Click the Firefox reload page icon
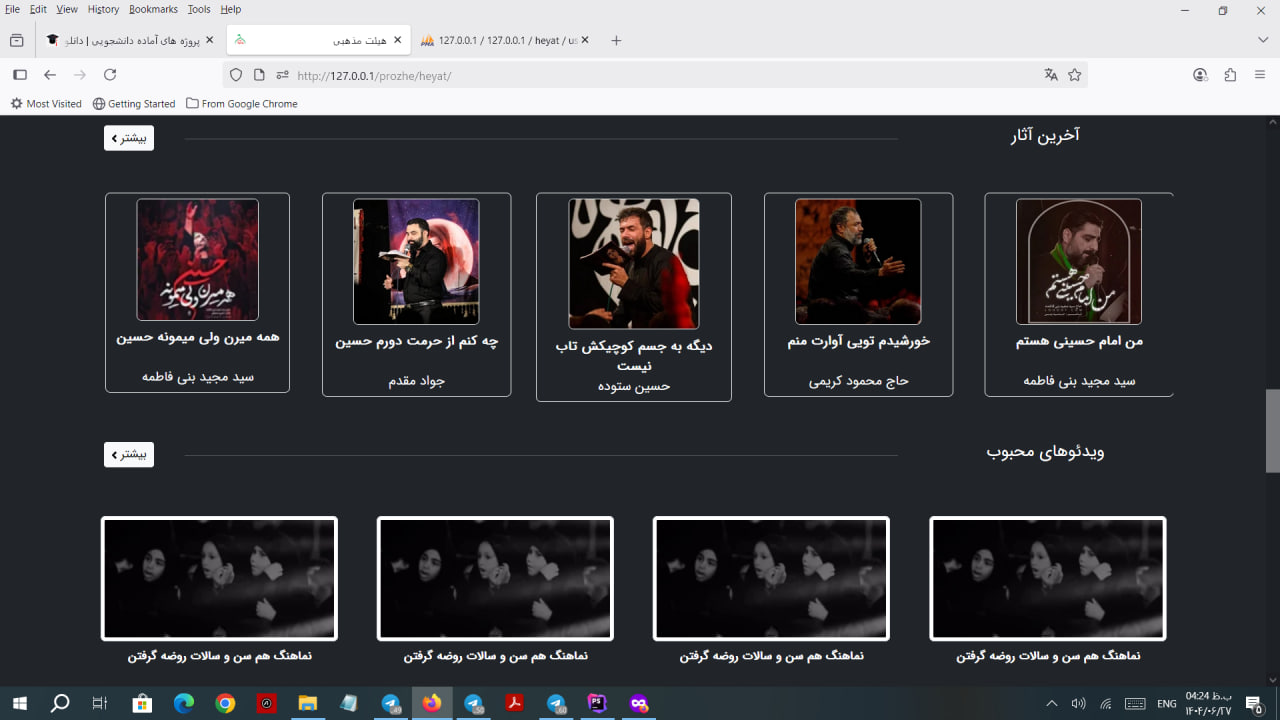 110,75
